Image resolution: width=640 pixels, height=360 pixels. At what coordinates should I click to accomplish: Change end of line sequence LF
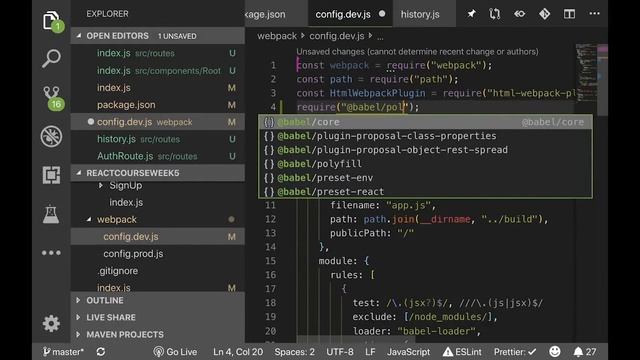370,351
